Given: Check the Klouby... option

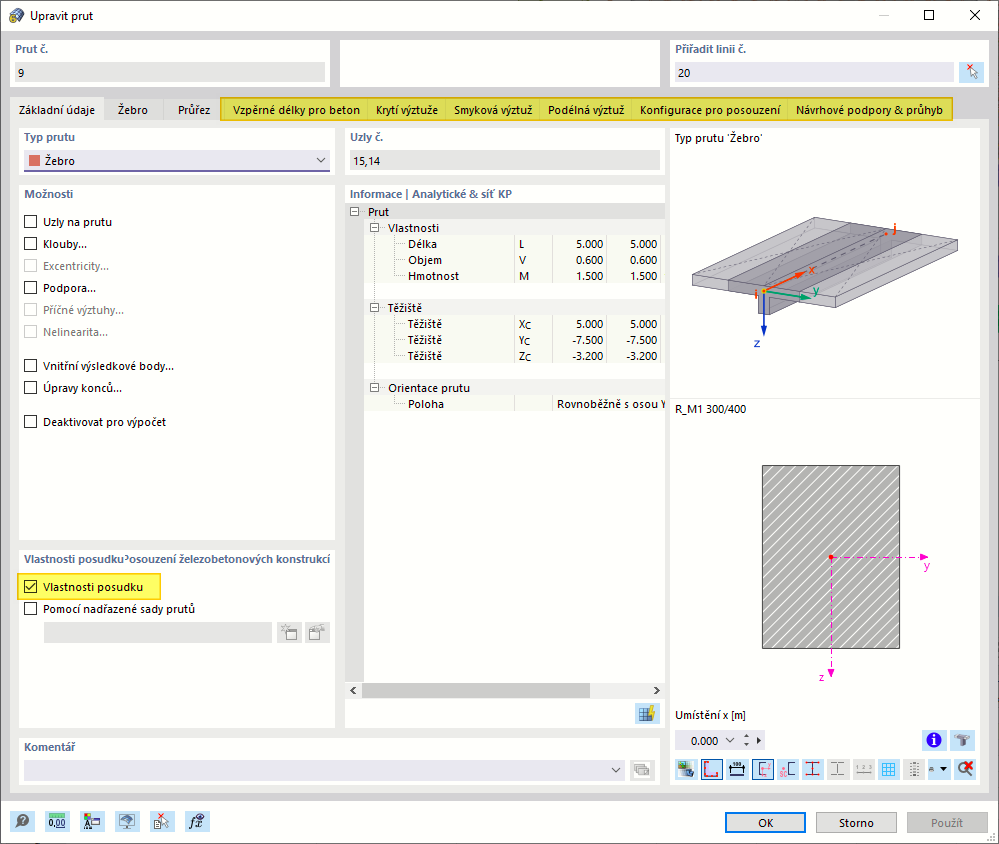Looking at the screenshot, I should (31, 244).
